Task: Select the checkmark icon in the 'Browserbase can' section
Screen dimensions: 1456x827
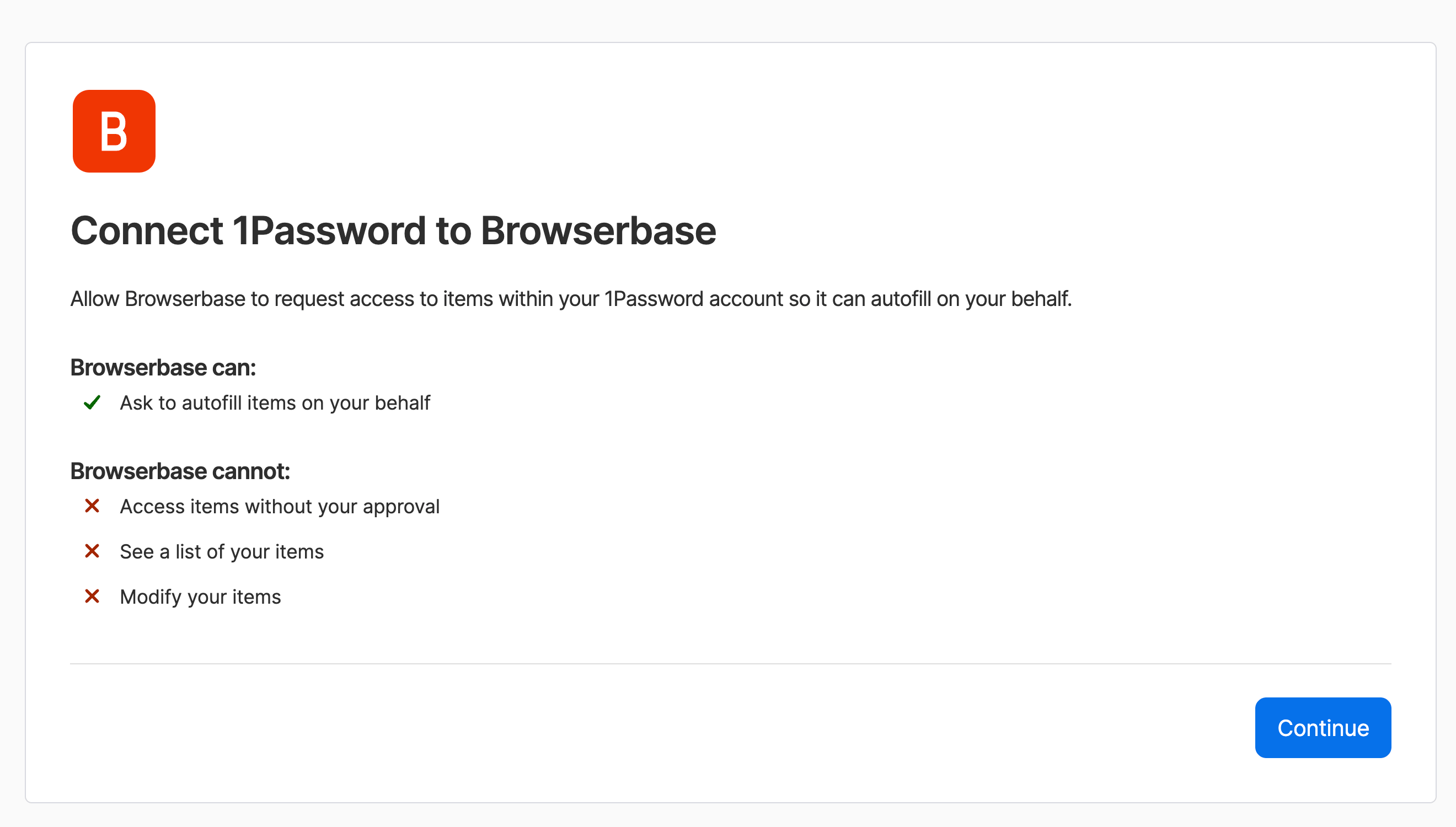Action: coord(92,403)
